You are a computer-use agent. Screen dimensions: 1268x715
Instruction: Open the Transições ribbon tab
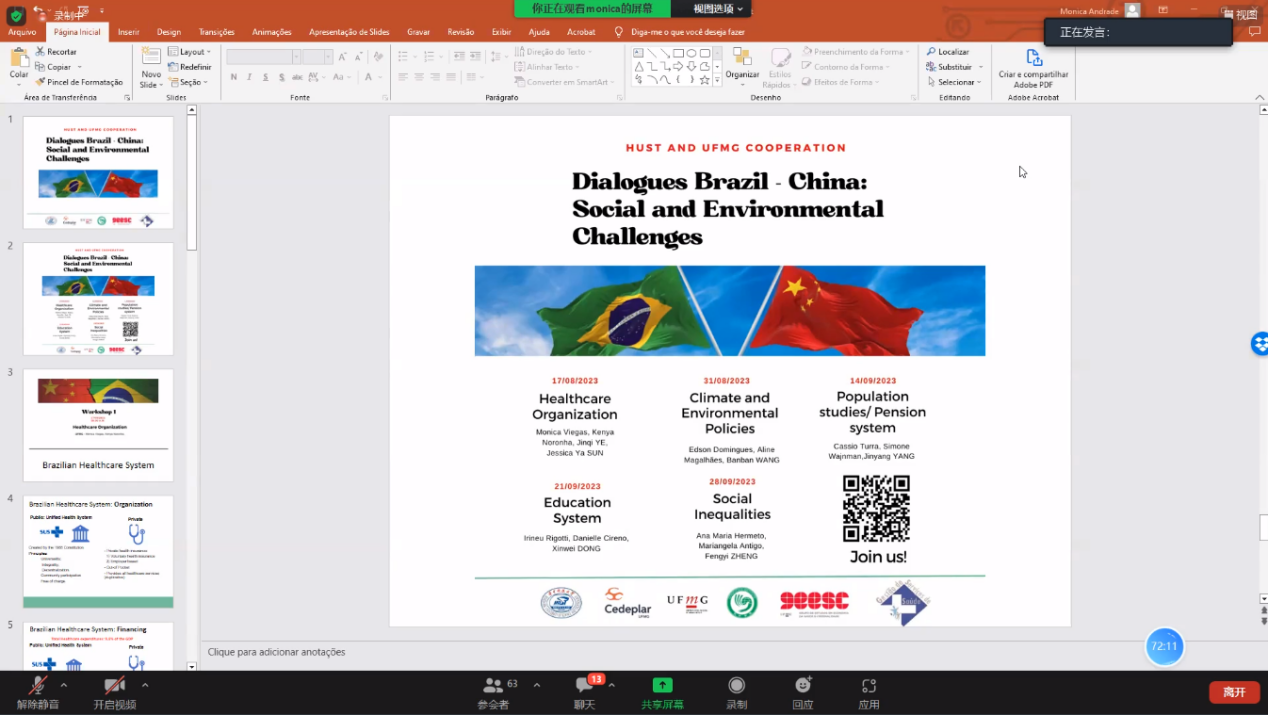(x=216, y=32)
